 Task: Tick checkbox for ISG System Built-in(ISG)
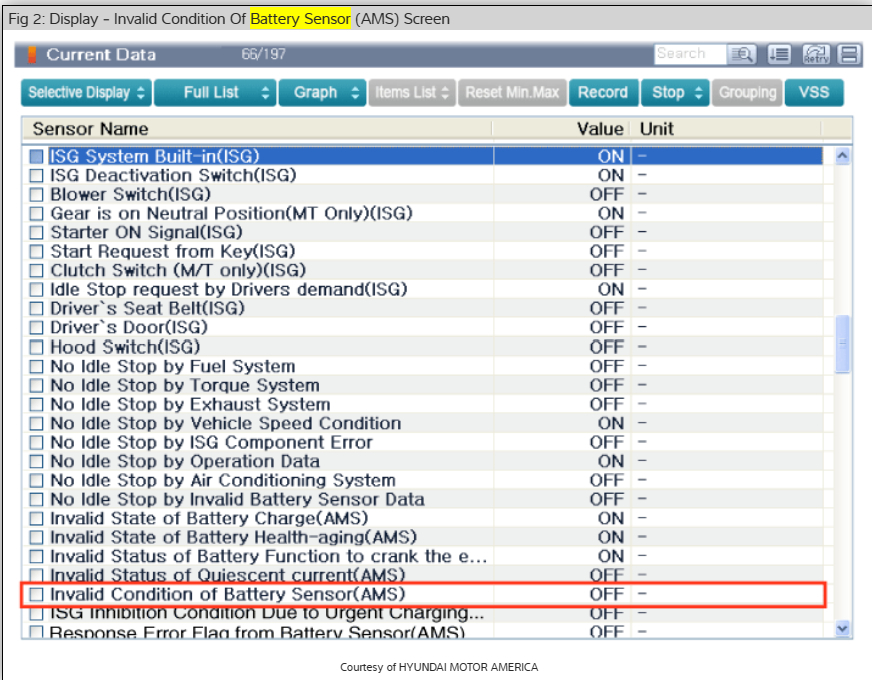pyautogui.click(x=36, y=156)
